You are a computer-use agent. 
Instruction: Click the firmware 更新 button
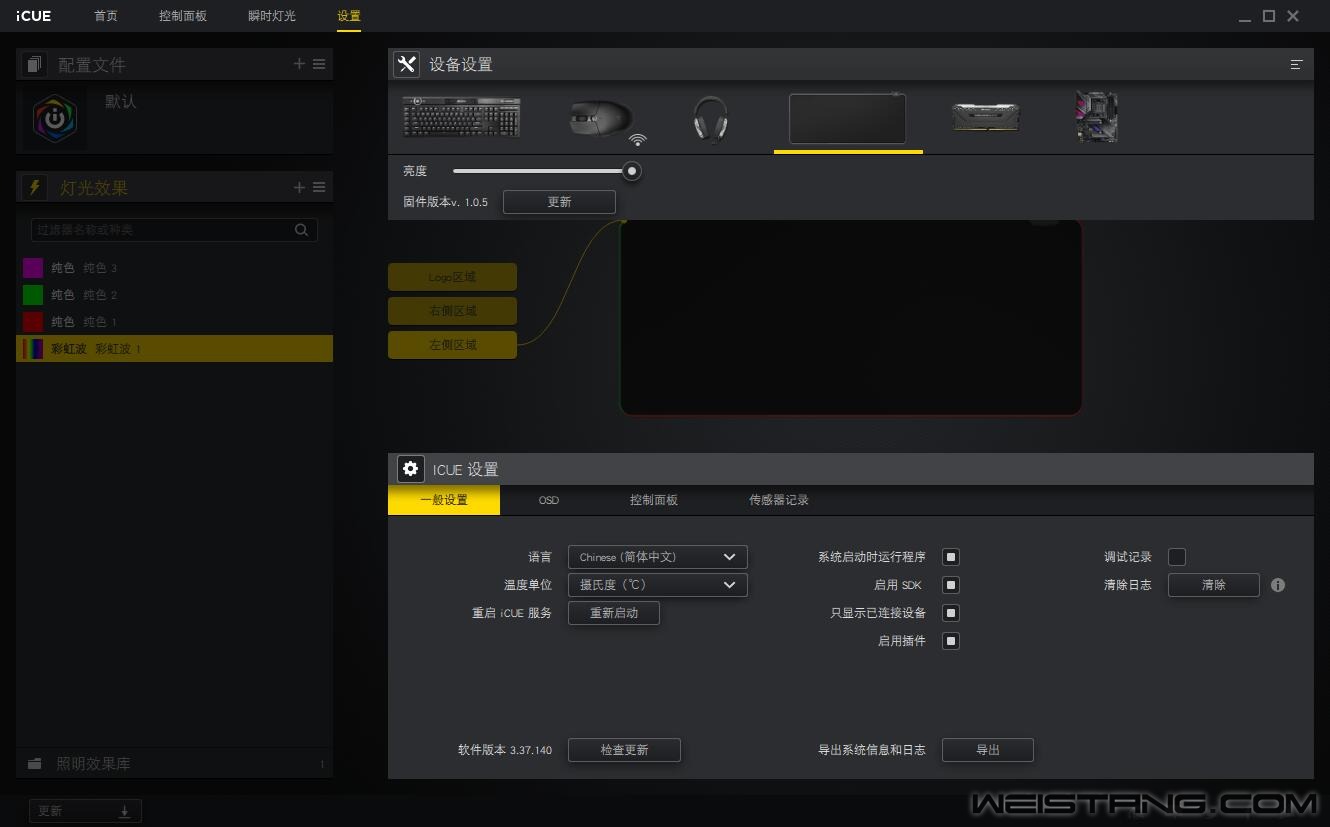(559, 202)
